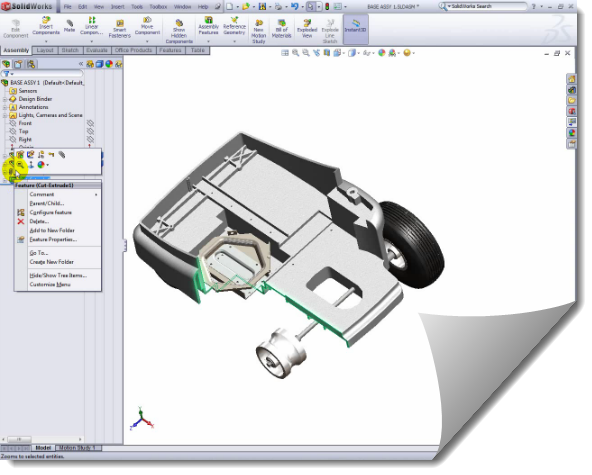Screen dimensions: 592x475
Task: Click the New document icon
Action: (x=230, y=6)
